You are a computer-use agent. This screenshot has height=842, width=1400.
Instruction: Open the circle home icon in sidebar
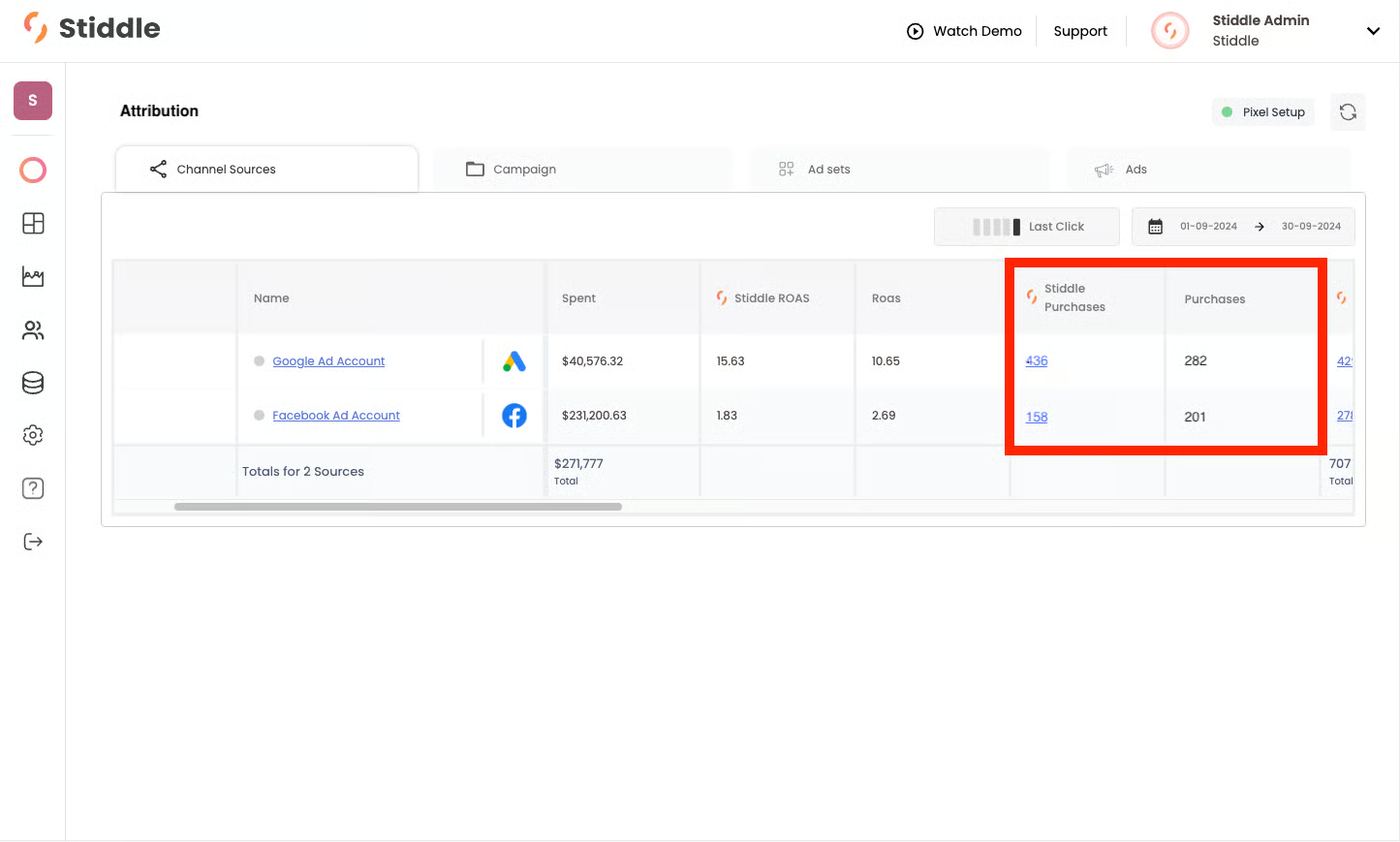[33, 170]
